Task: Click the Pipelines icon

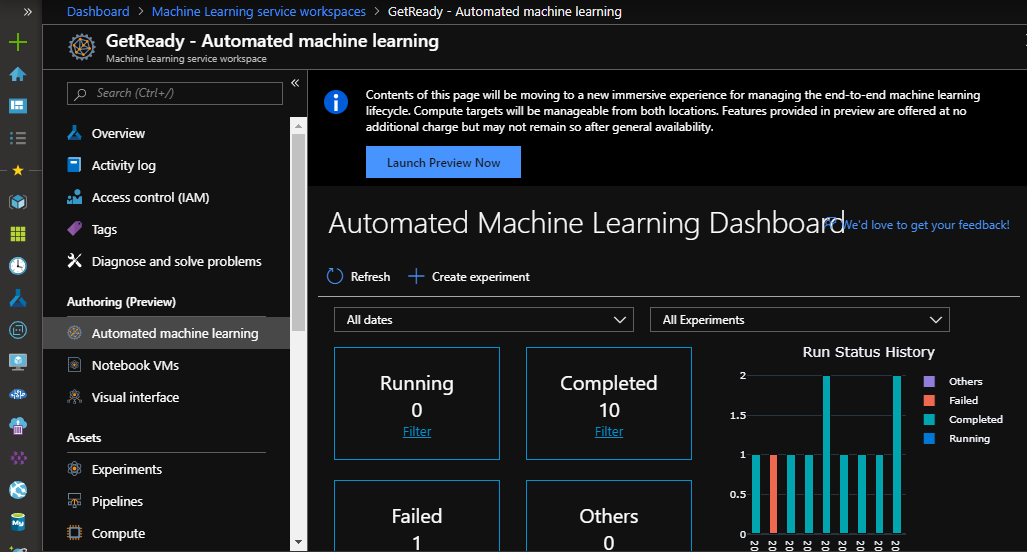Action: click(75, 501)
